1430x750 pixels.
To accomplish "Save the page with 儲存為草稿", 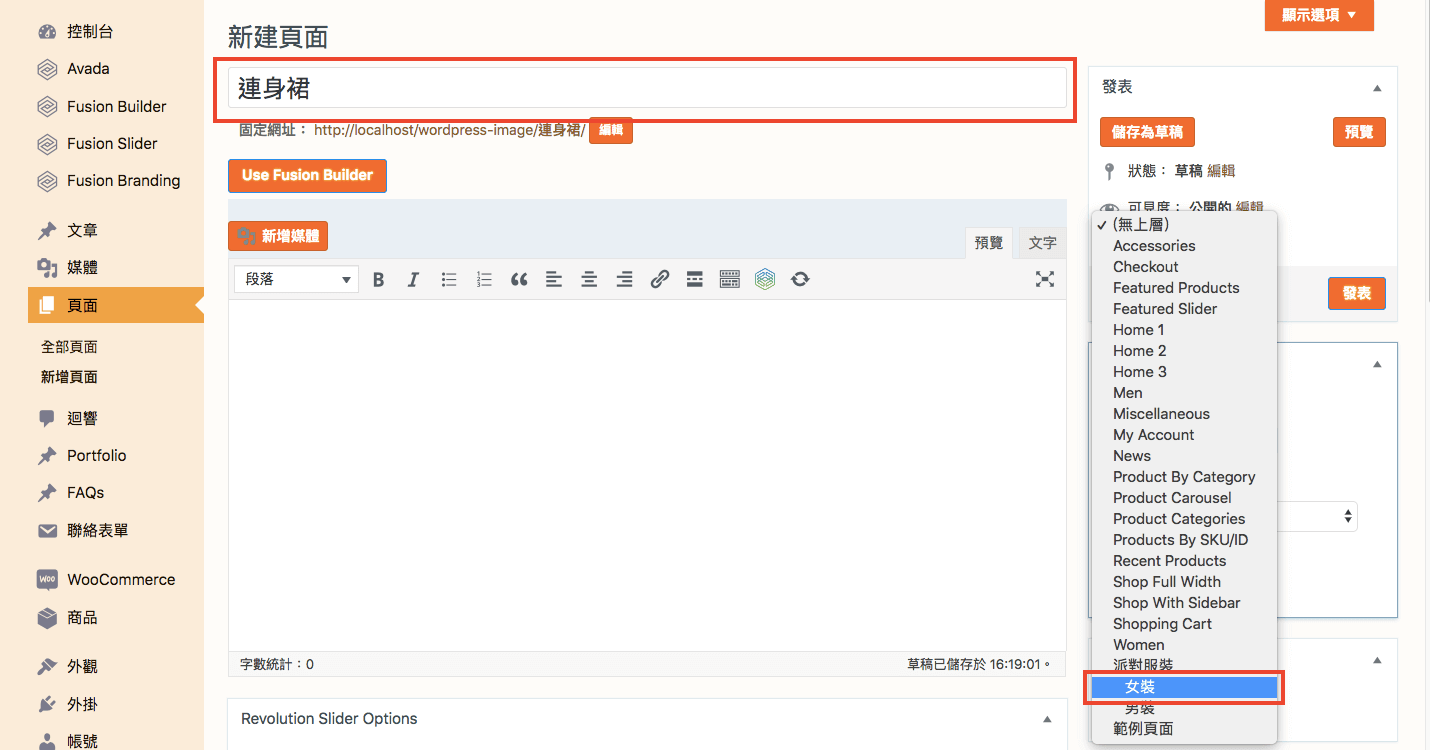I will tap(1147, 132).
